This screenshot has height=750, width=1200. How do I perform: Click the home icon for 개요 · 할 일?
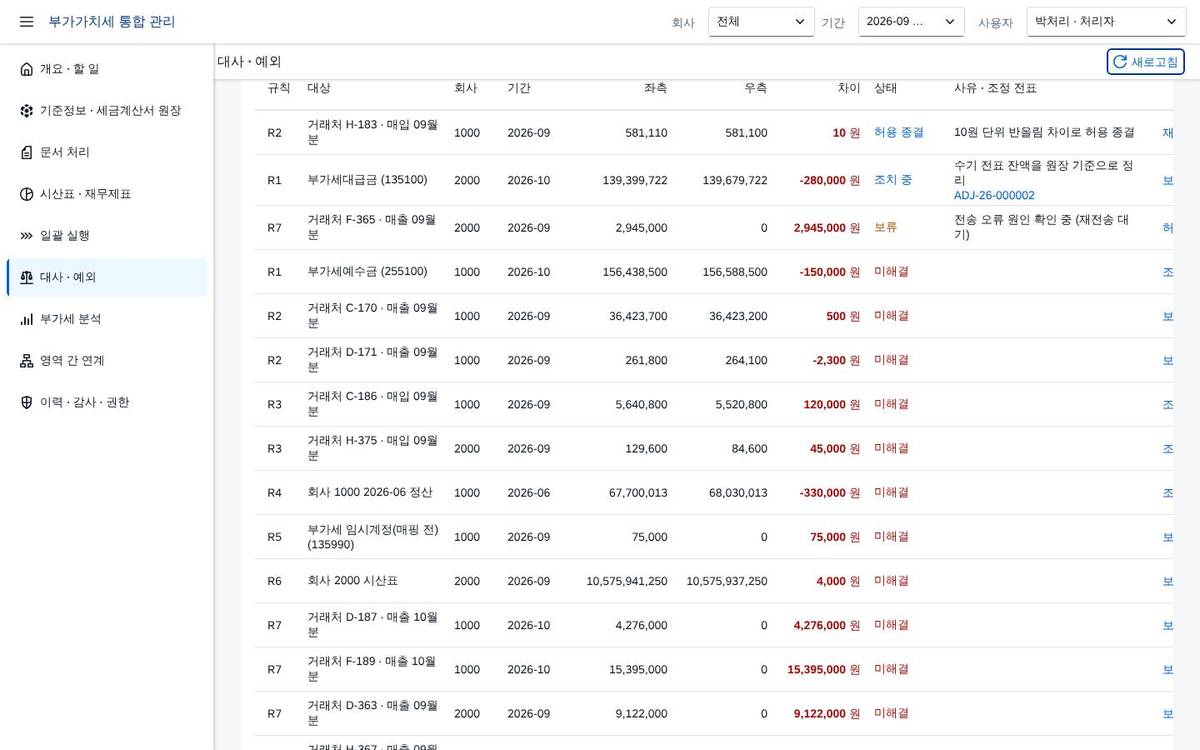click(26, 69)
